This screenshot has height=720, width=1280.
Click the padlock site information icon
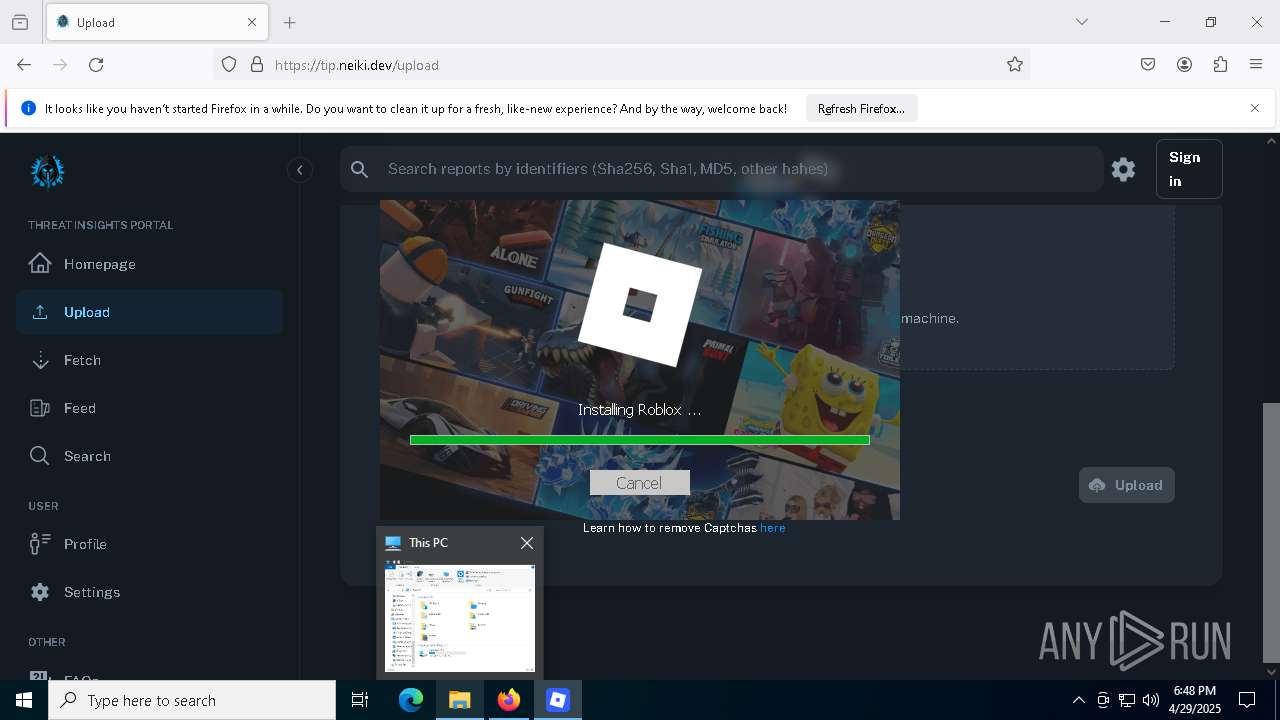257,65
